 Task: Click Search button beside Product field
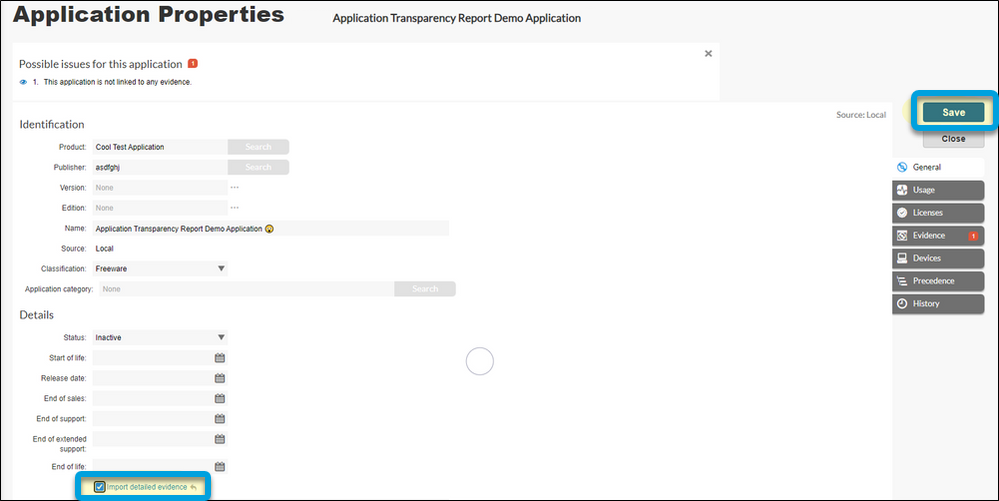coord(258,147)
